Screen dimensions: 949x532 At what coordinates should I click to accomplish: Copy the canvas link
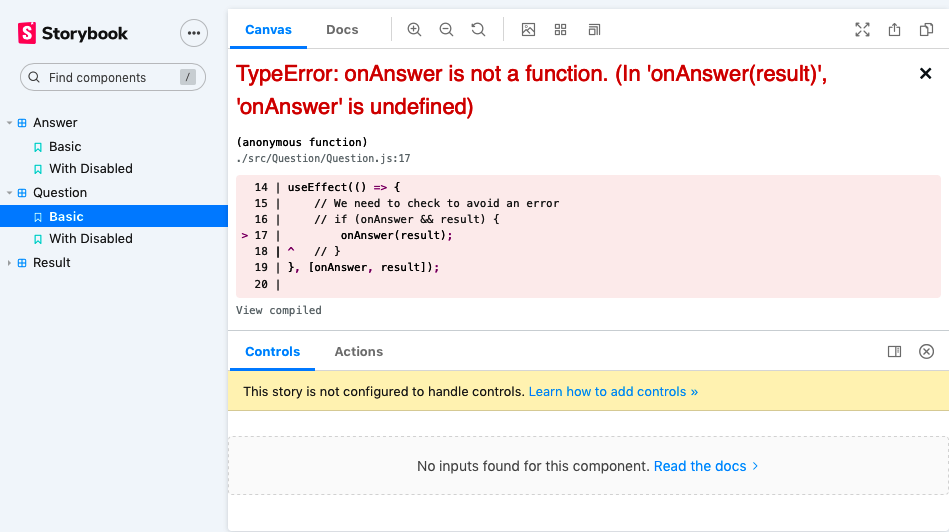(x=926, y=30)
